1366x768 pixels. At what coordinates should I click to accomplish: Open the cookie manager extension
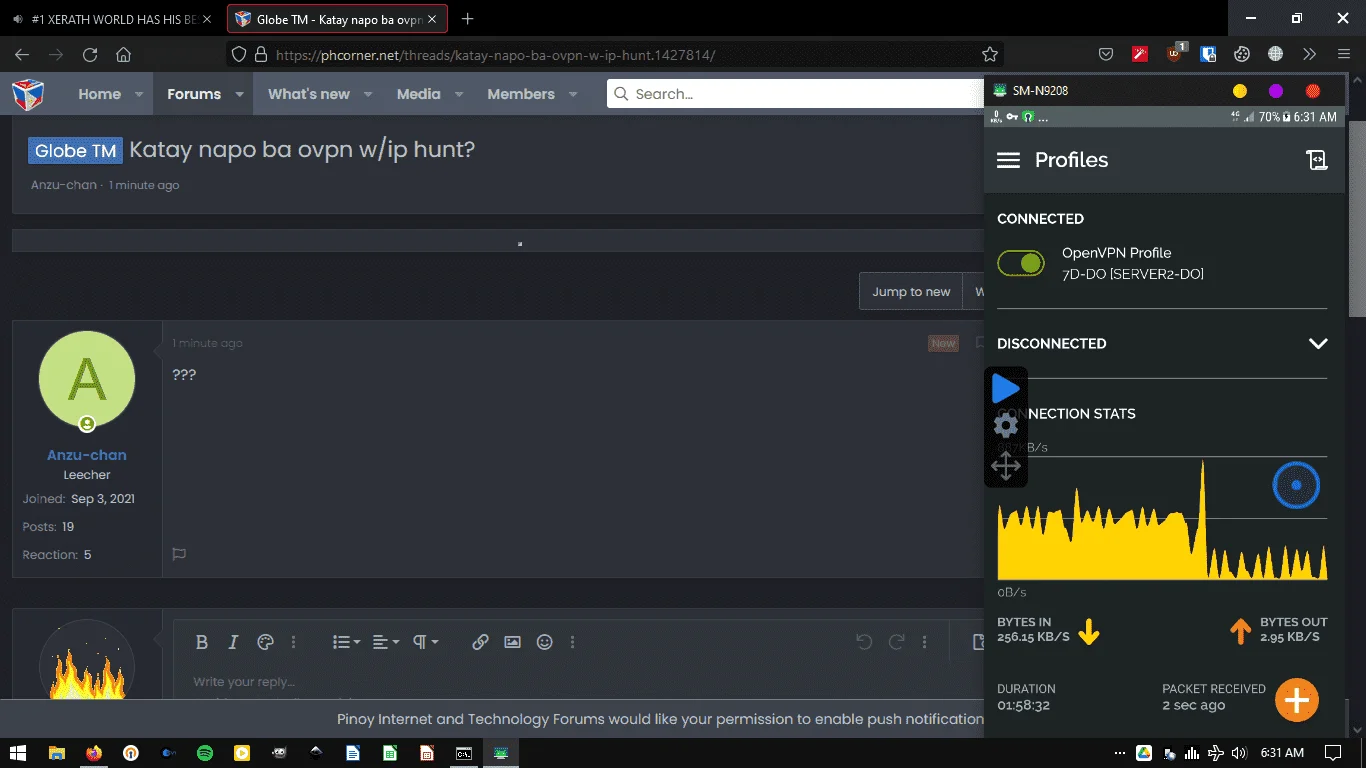1242,55
